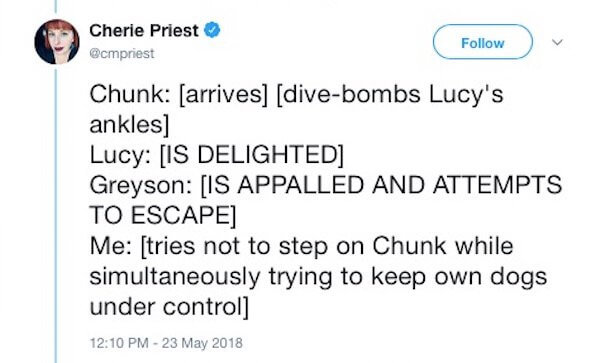The width and height of the screenshot is (600, 363).
Task: Open the 12:10 PM tweet timestamp
Action: coord(119,342)
